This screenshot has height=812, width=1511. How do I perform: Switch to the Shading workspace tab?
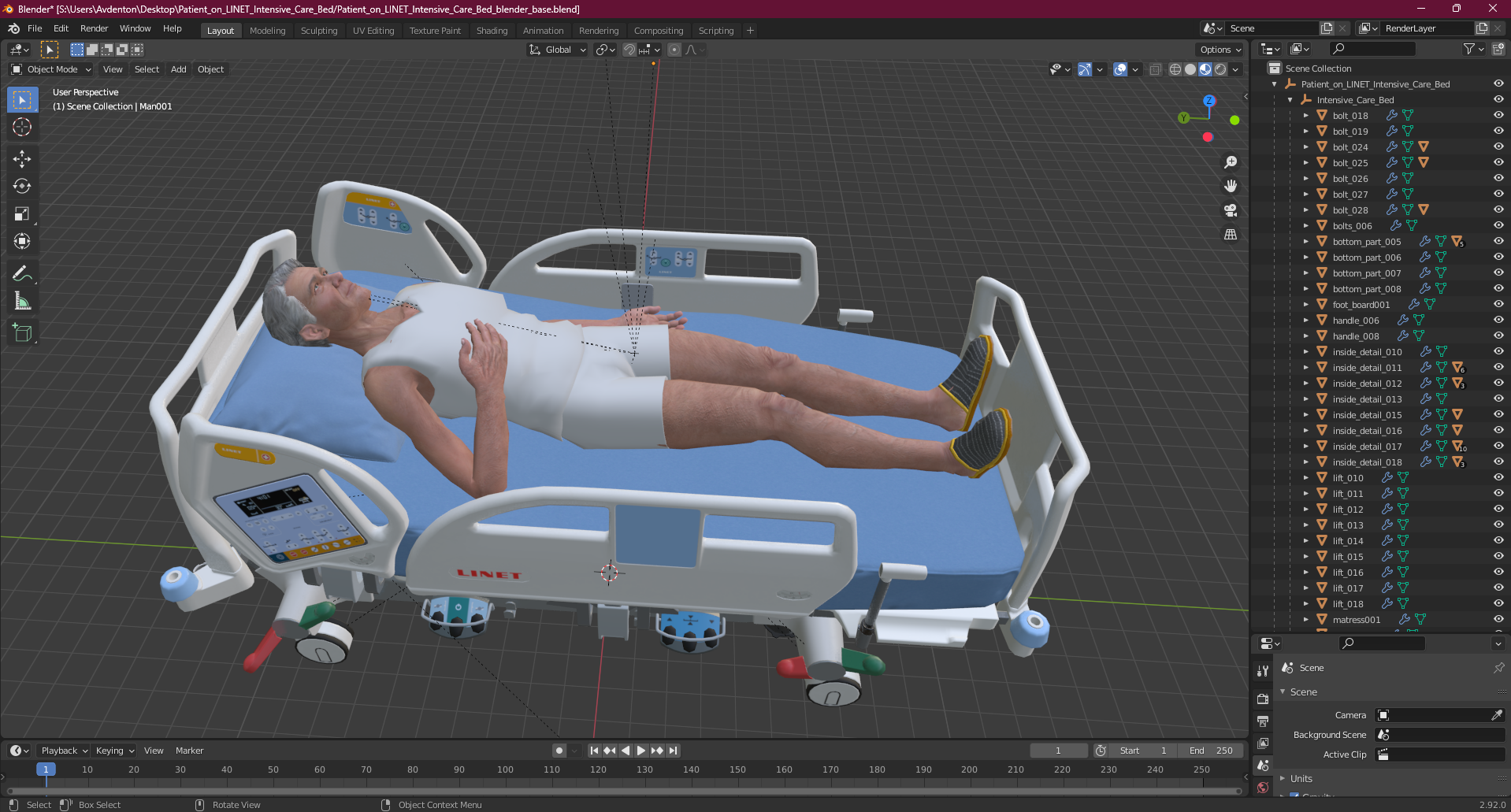[492, 31]
